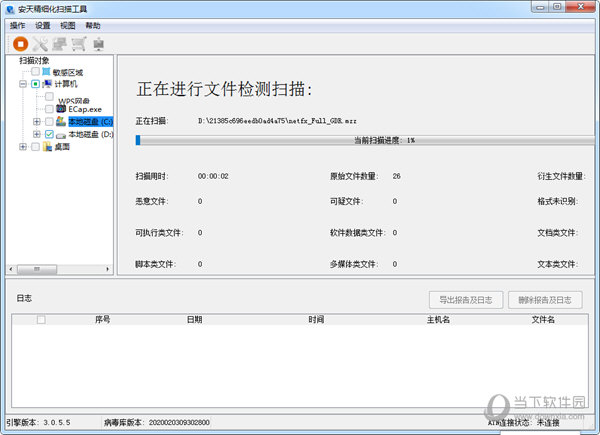Viewport: 600px width, 435px height.
Task: Click the 本地磁盘 (D:) drive icon
Action: click(x=61, y=135)
